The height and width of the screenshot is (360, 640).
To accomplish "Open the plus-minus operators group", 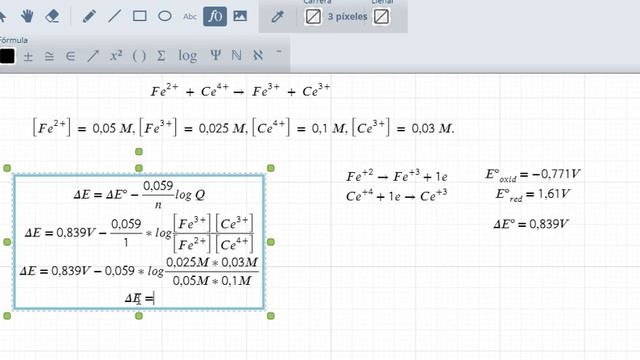I will [x=28, y=56].
